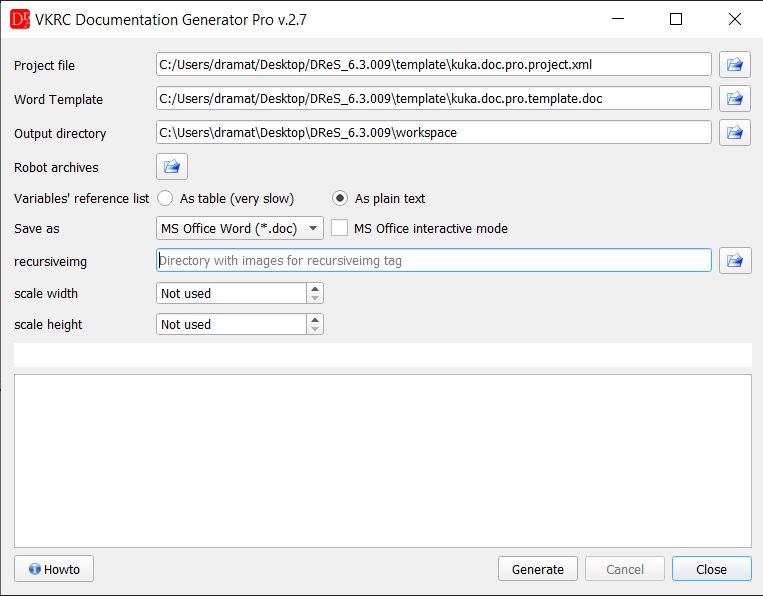Maximize the VKRC Documentation Generator window
This screenshot has width=763, height=596.
(x=676, y=19)
